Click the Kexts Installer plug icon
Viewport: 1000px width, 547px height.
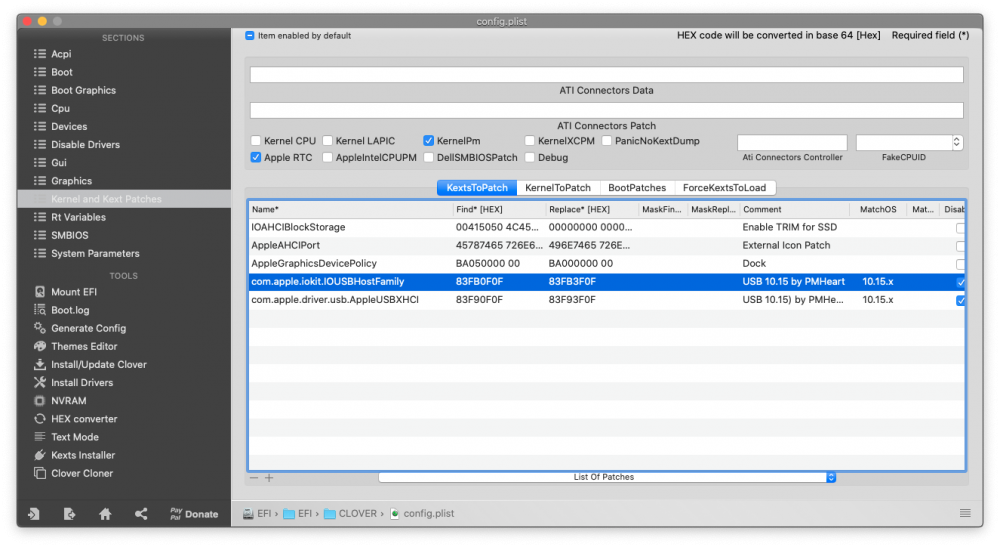pyautogui.click(x=40, y=455)
